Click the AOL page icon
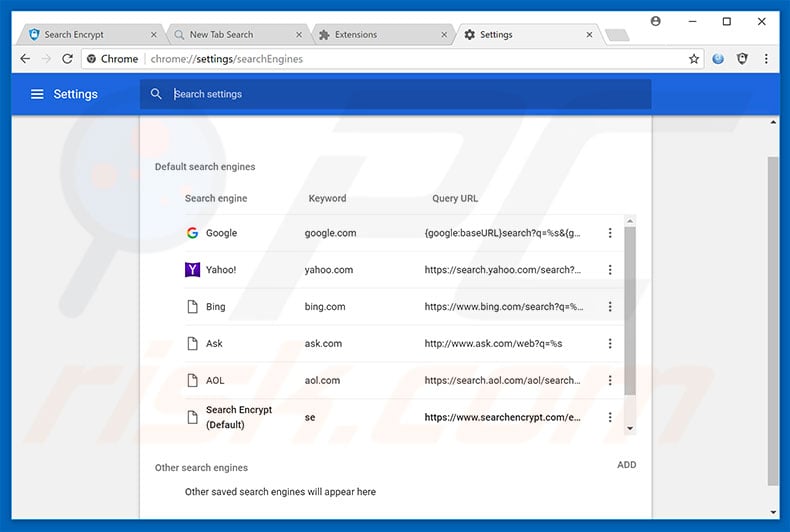Screen dimensions: 790x532 192,380
